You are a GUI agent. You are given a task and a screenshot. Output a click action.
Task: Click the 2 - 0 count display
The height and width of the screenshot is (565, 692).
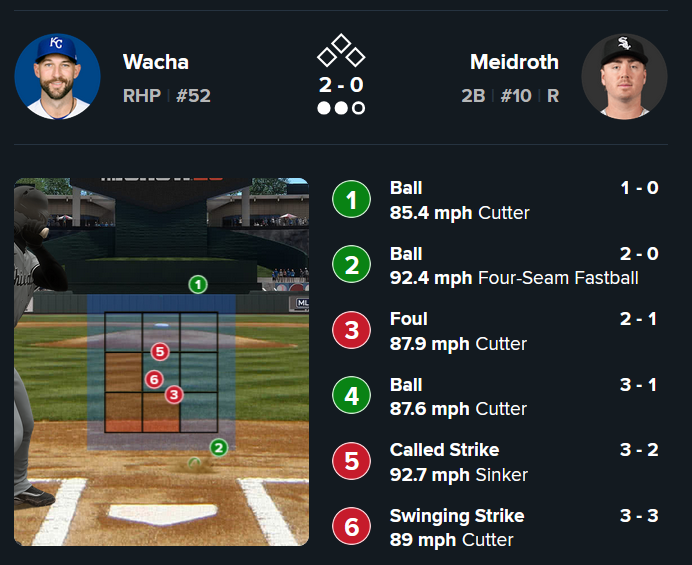(x=341, y=85)
